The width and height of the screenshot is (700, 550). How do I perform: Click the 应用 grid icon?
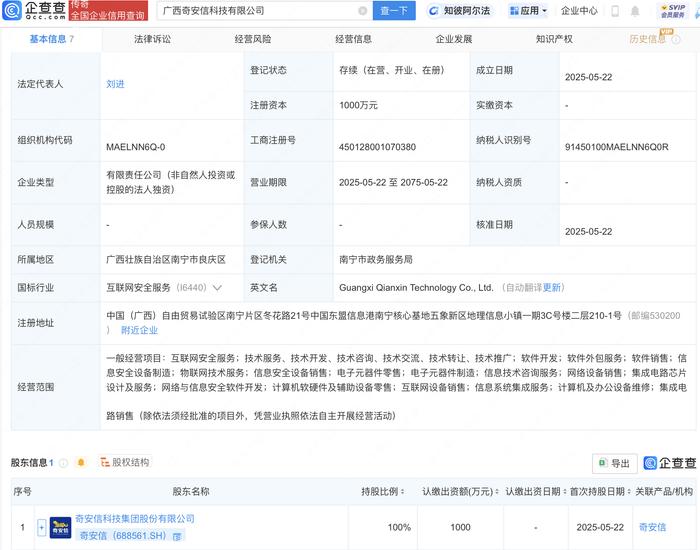click(x=514, y=11)
